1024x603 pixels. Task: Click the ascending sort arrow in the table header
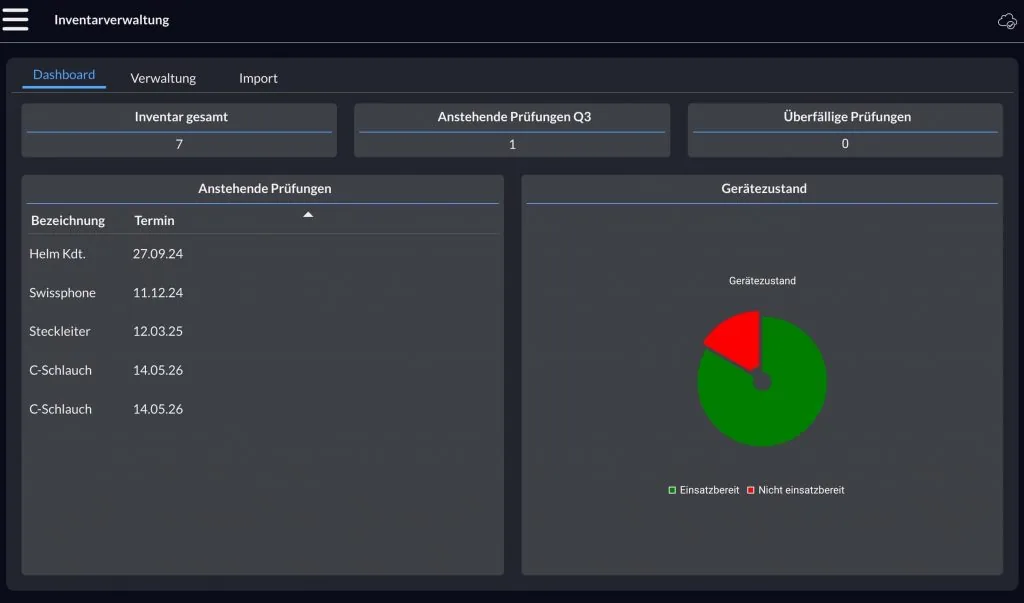308,214
